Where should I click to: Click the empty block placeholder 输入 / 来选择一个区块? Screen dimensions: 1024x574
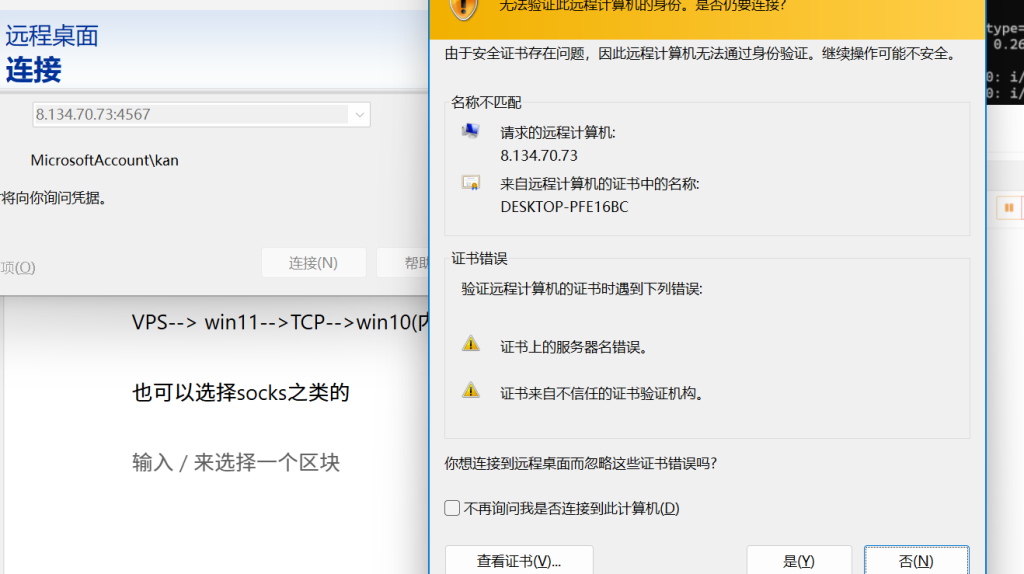click(236, 463)
